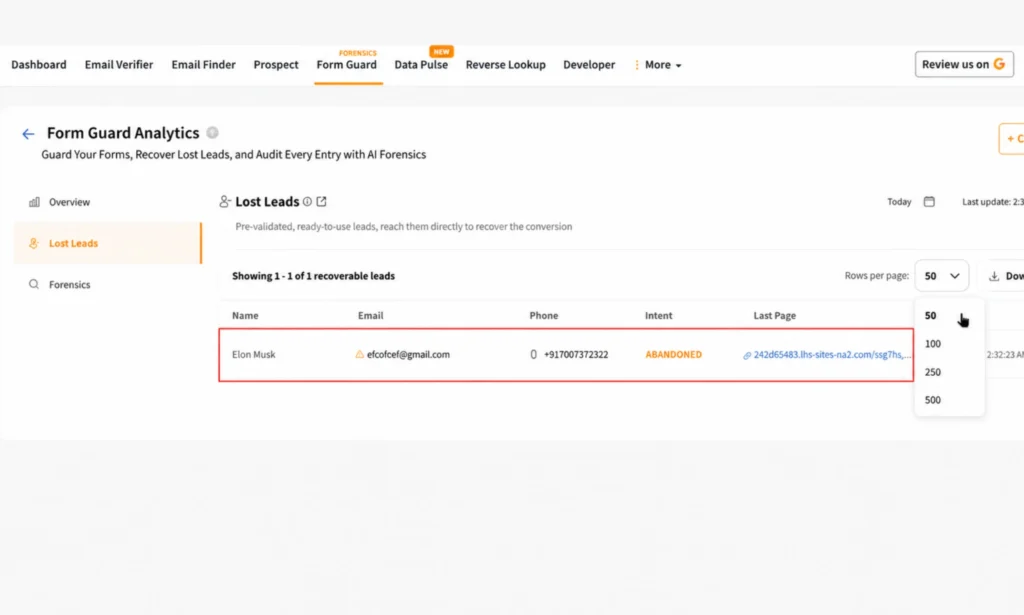Screen dimensions: 1024x615
Task: Select 50 rows per page option
Action: pos(931,315)
